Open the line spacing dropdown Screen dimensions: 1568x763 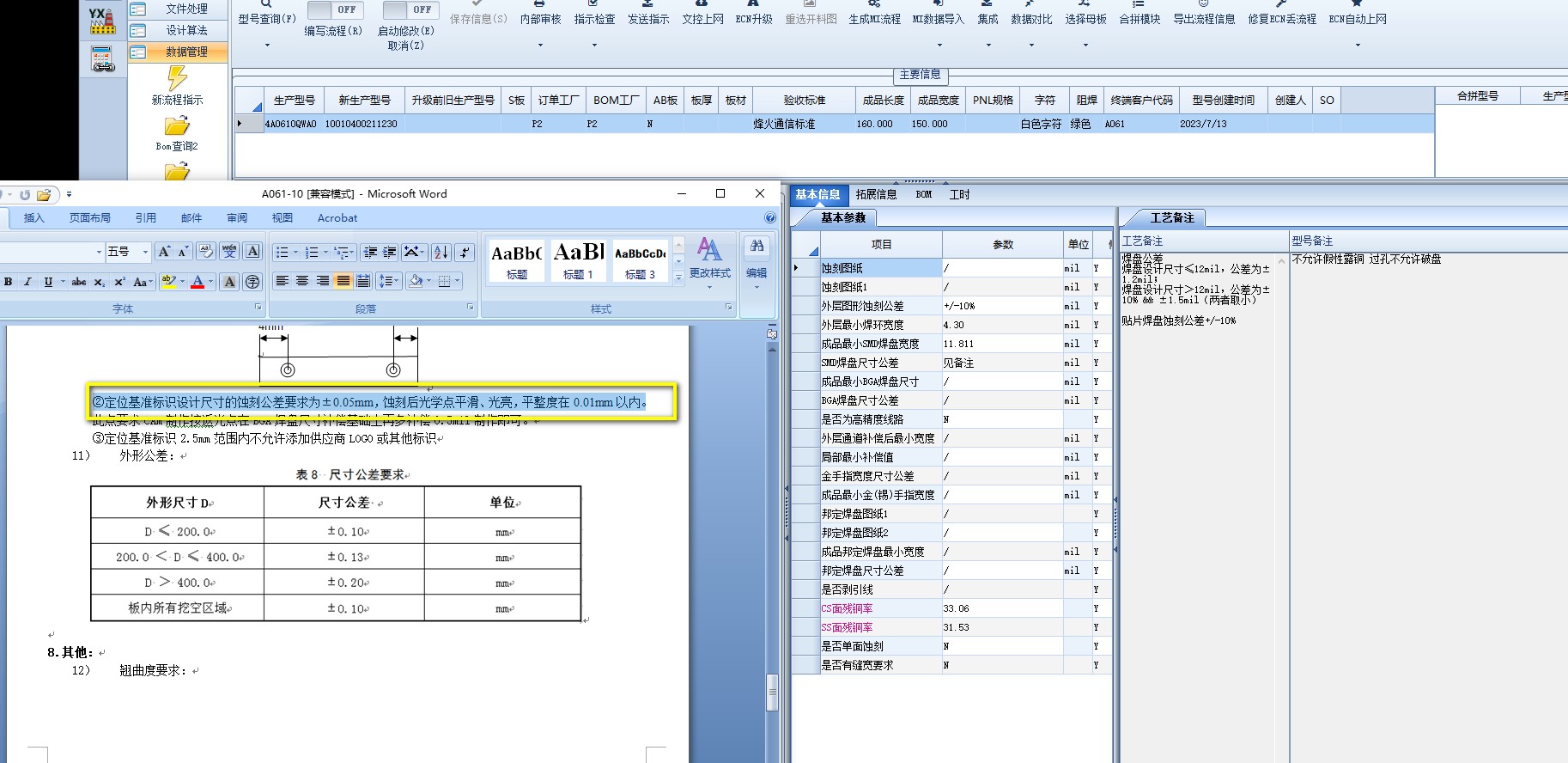[x=389, y=281]
